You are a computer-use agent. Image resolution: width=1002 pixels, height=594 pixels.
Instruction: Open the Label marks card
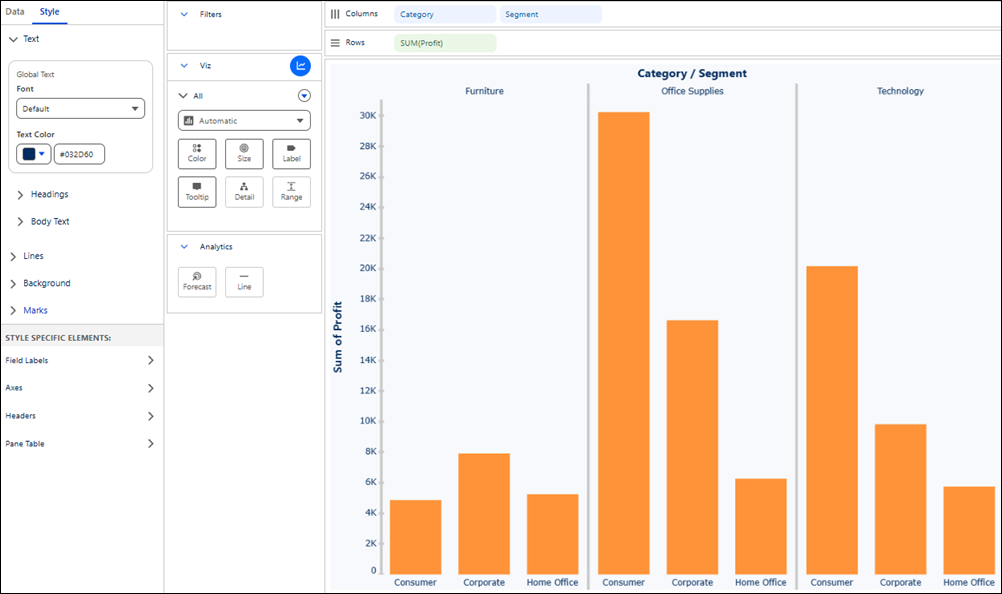[x=291, y=153]
